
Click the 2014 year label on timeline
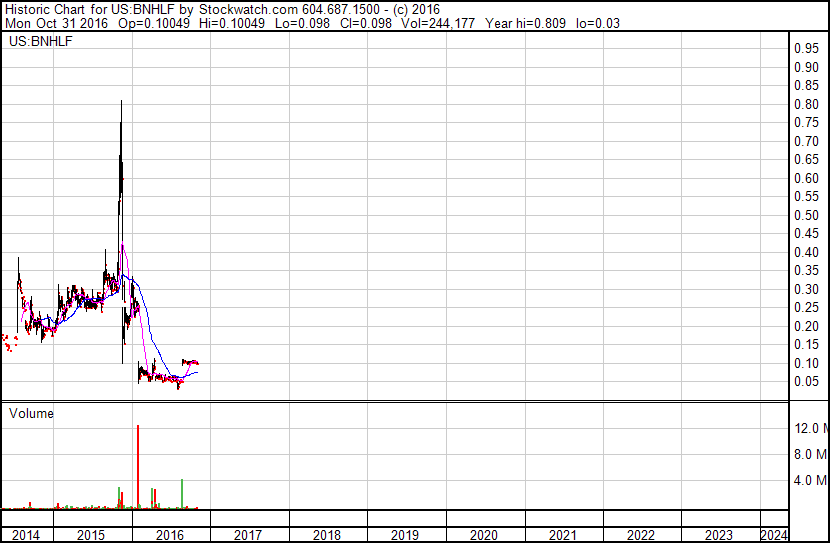pyautogui.click(x=26, y=535)
